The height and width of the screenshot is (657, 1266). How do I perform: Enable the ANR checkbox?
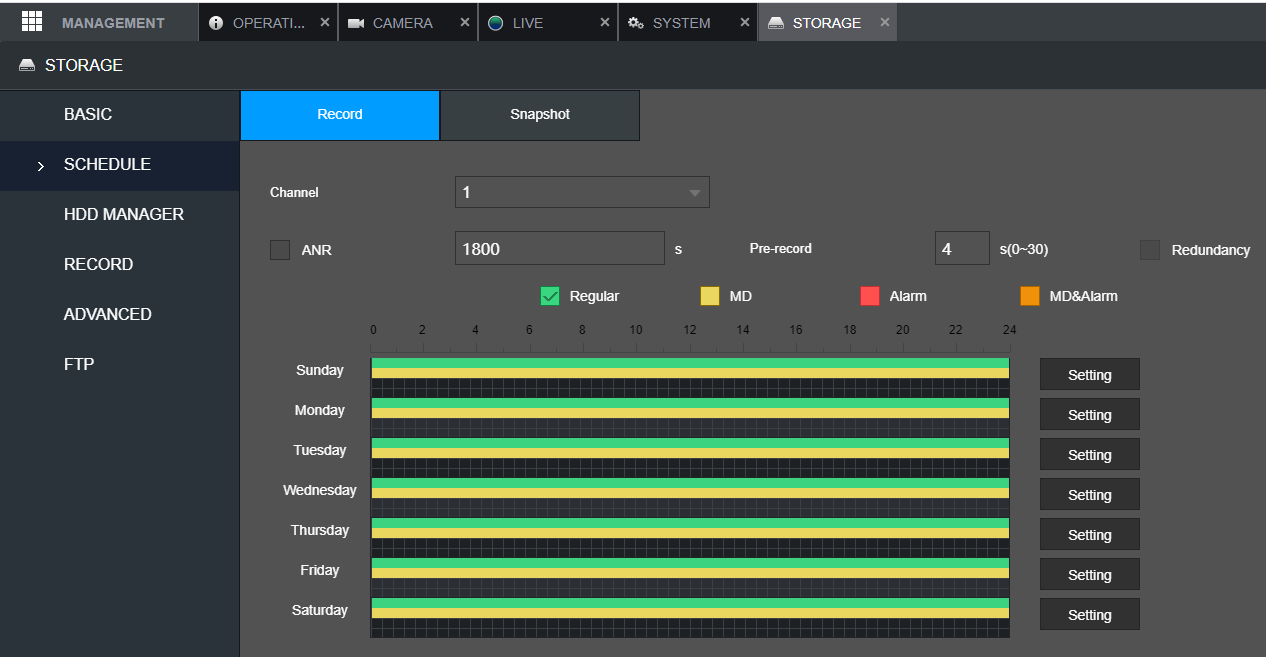280,250
